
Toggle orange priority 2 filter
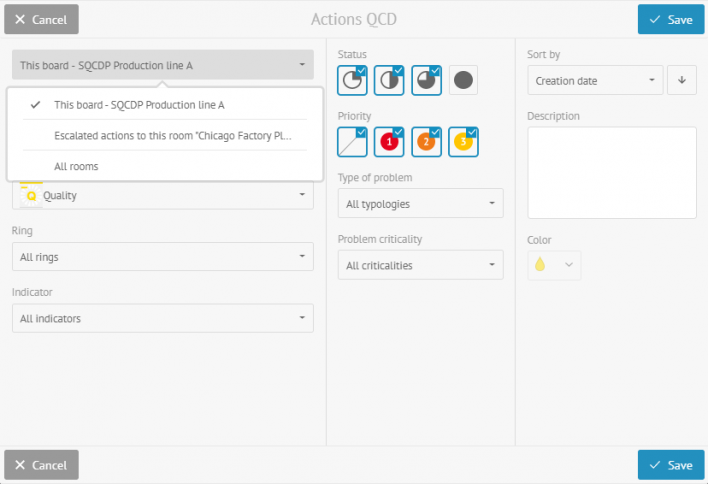pos(426,142)
